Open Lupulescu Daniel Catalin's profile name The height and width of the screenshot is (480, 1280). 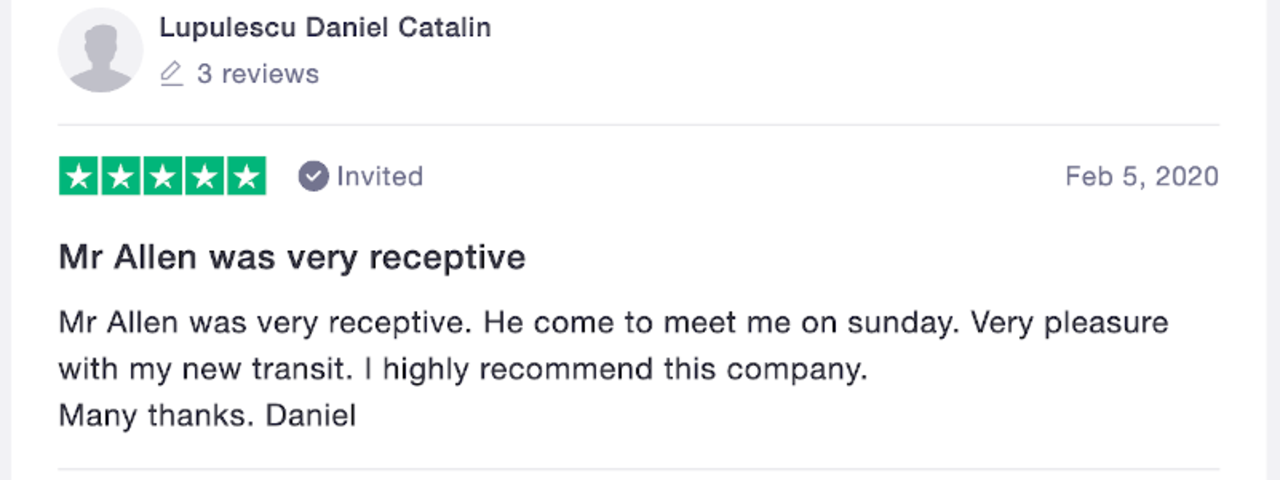point(325,28)
